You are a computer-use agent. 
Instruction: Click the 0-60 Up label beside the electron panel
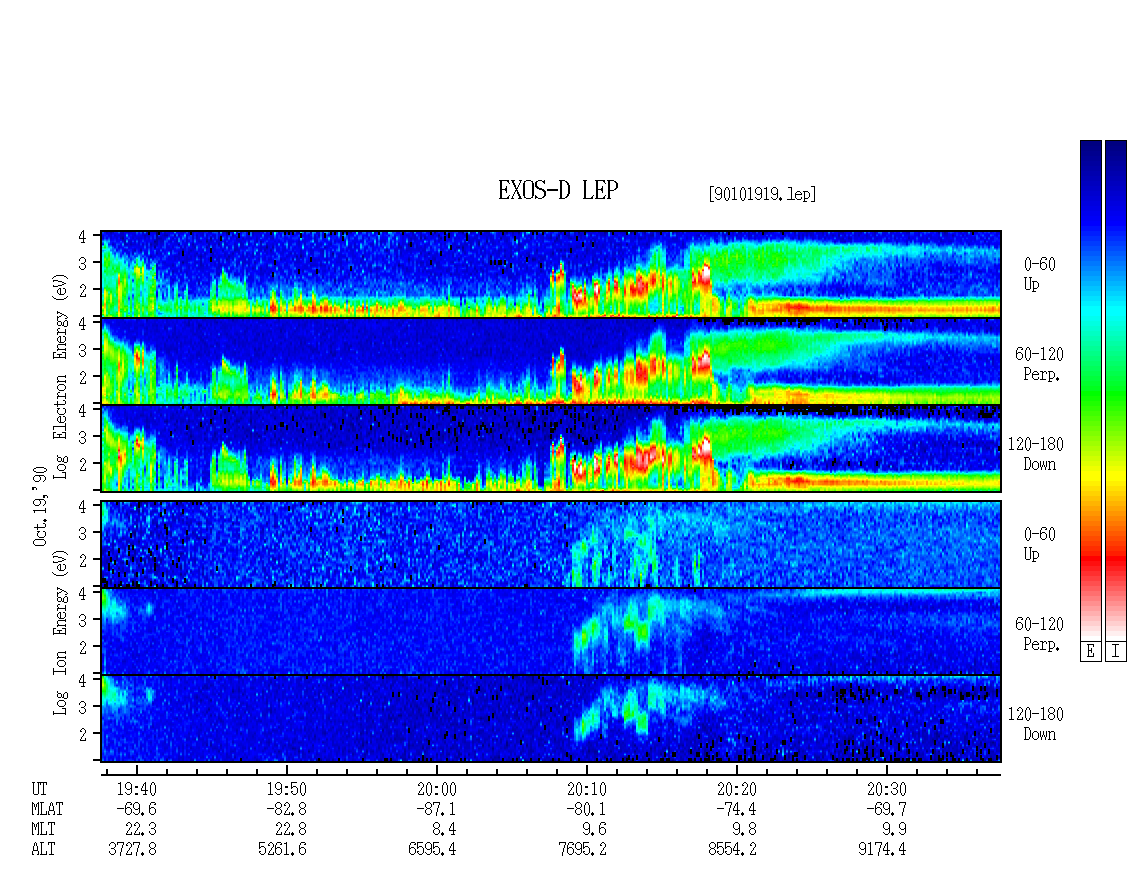coord(1039,275)
